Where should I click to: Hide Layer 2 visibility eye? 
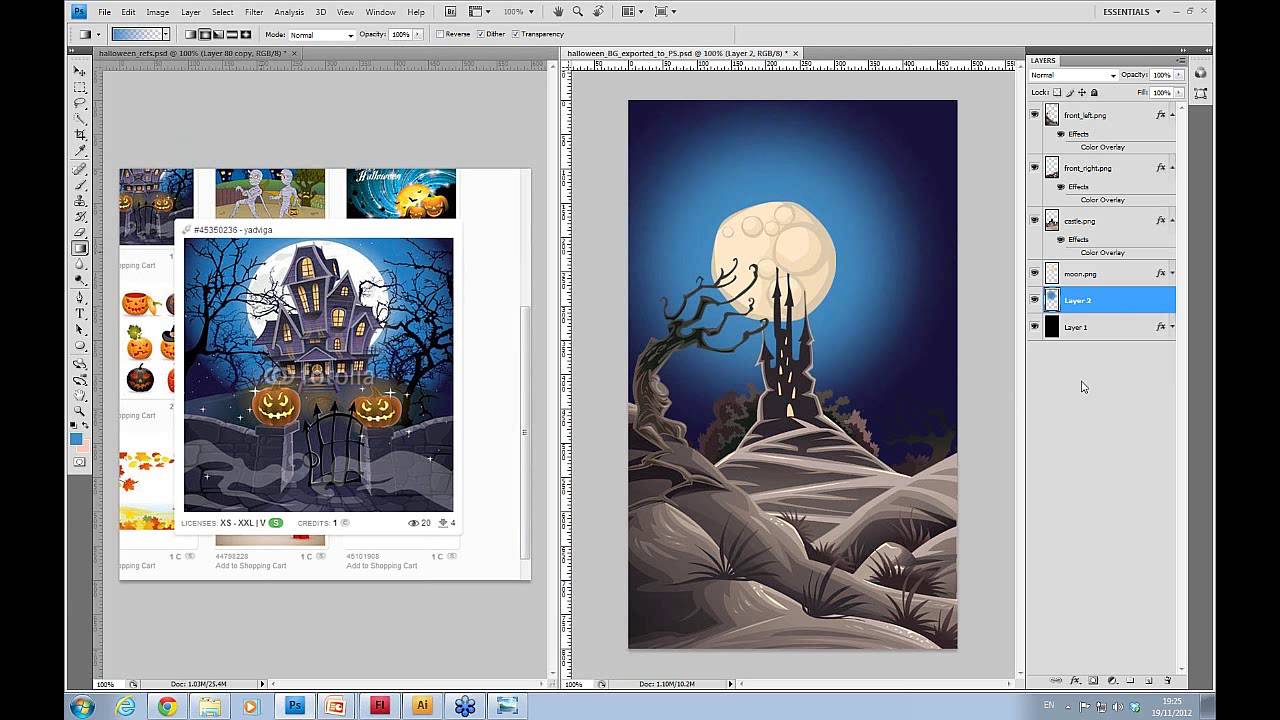pos(1034,300)
